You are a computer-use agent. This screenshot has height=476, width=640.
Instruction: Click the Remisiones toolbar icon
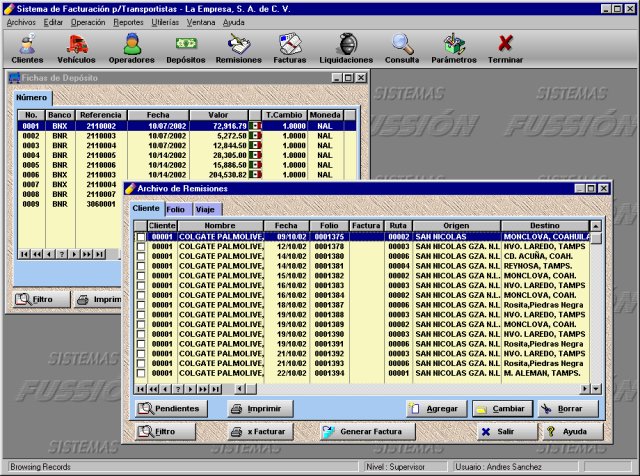pyautogui.click(x=238, y=48)
